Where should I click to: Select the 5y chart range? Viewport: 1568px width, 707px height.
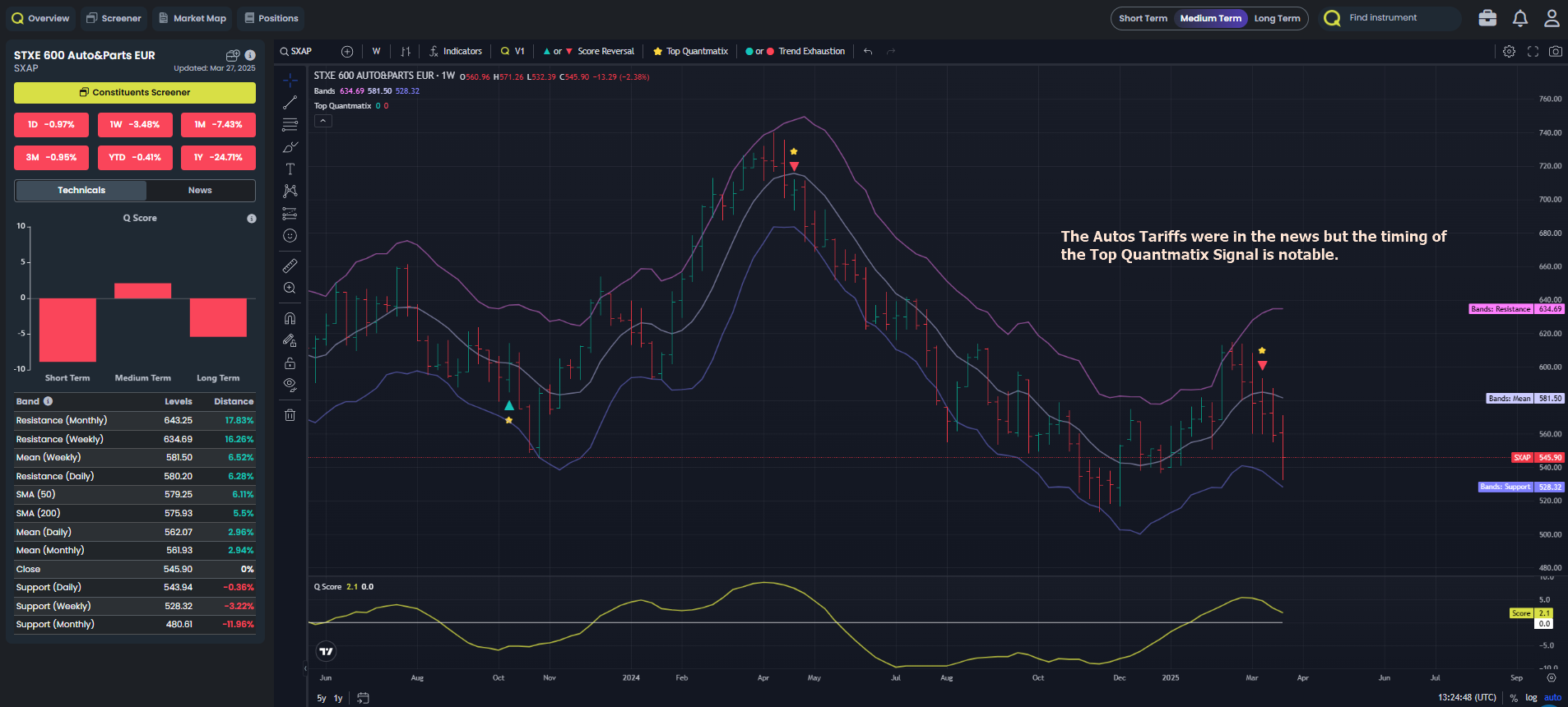(x=322, y=698)
